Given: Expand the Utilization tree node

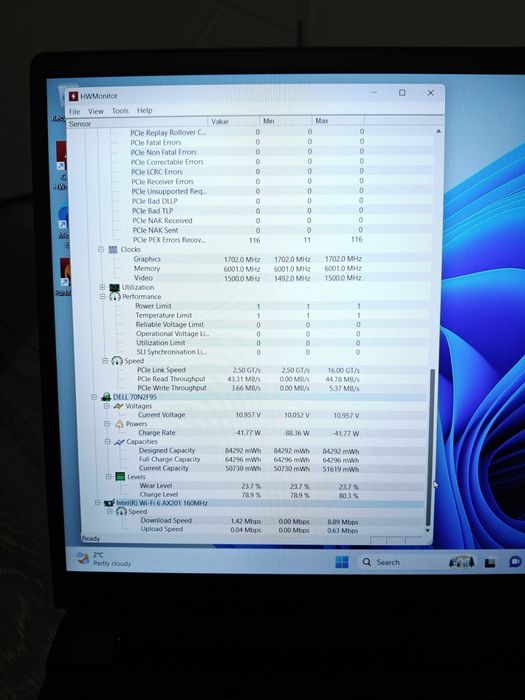Looking at the screenshot, I should [x=102, y=287].
